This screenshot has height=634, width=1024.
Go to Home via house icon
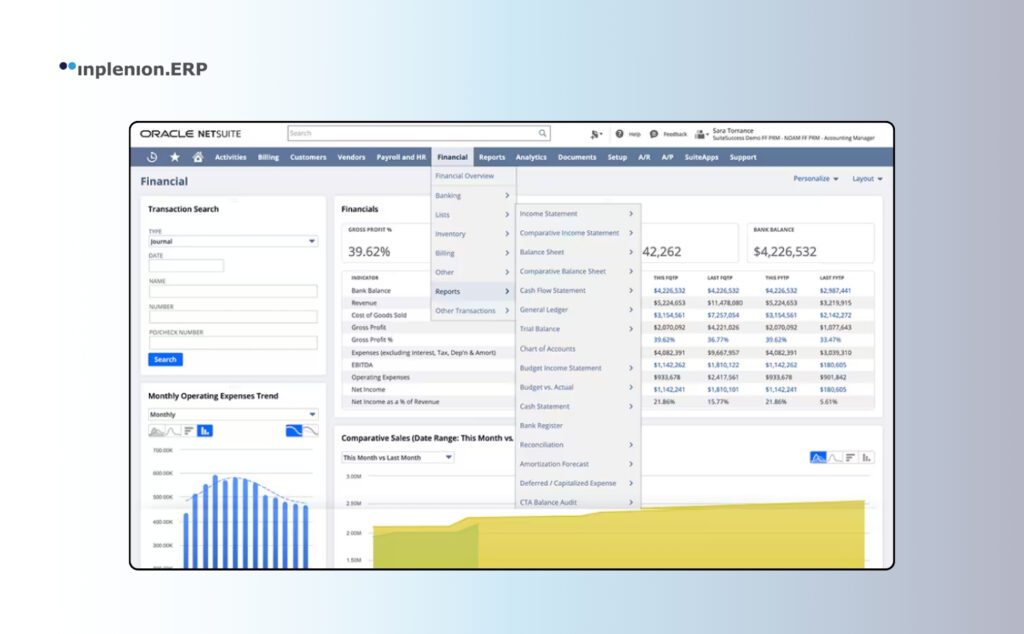[198, 157]
